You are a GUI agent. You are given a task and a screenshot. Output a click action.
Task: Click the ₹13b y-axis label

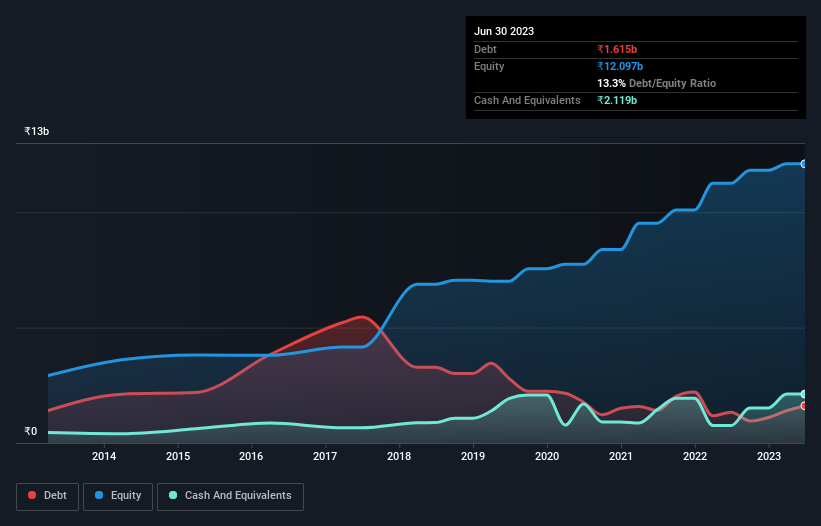click(37, 131)
